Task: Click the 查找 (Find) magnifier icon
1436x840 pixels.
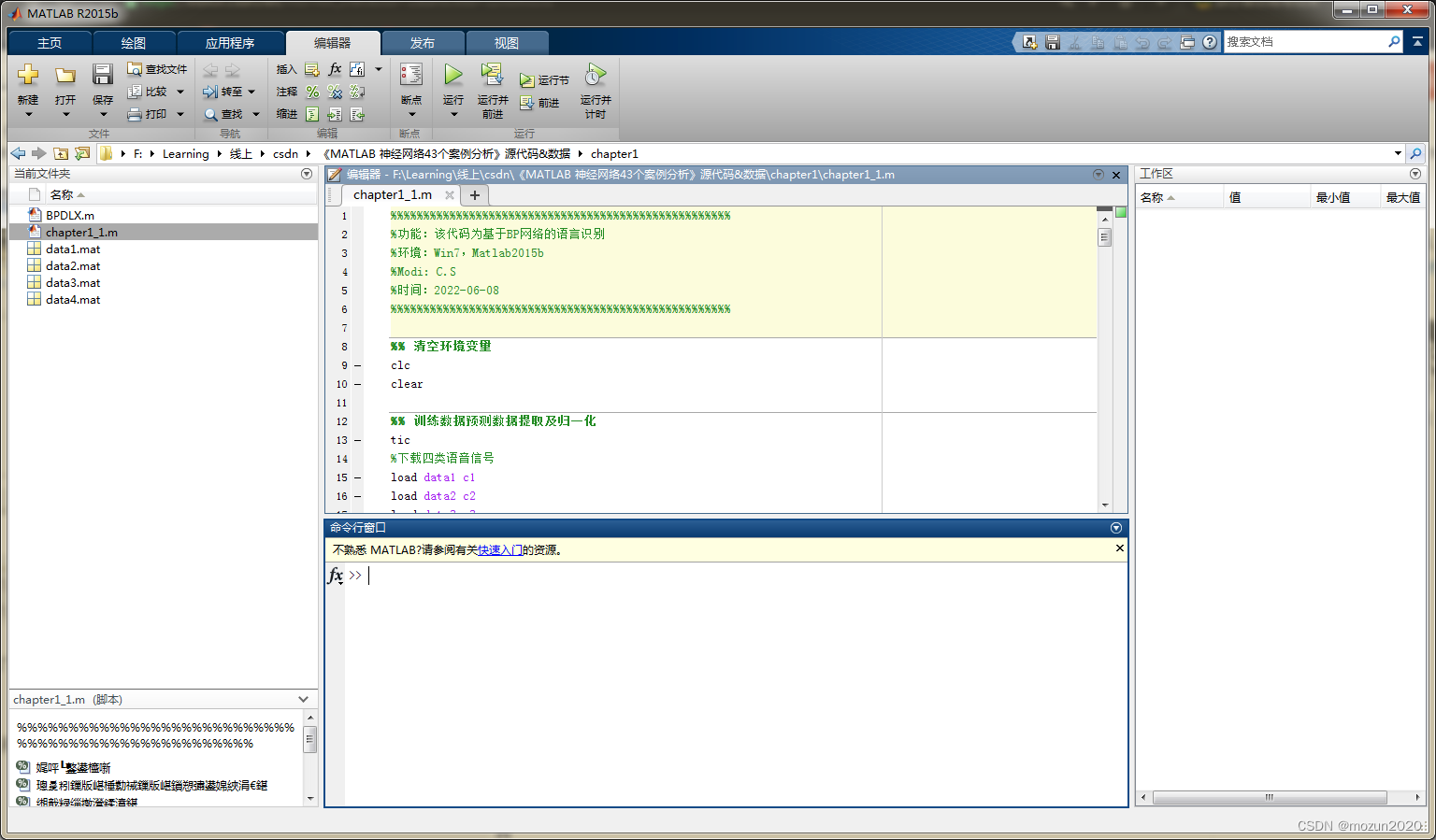Action: 210,114
